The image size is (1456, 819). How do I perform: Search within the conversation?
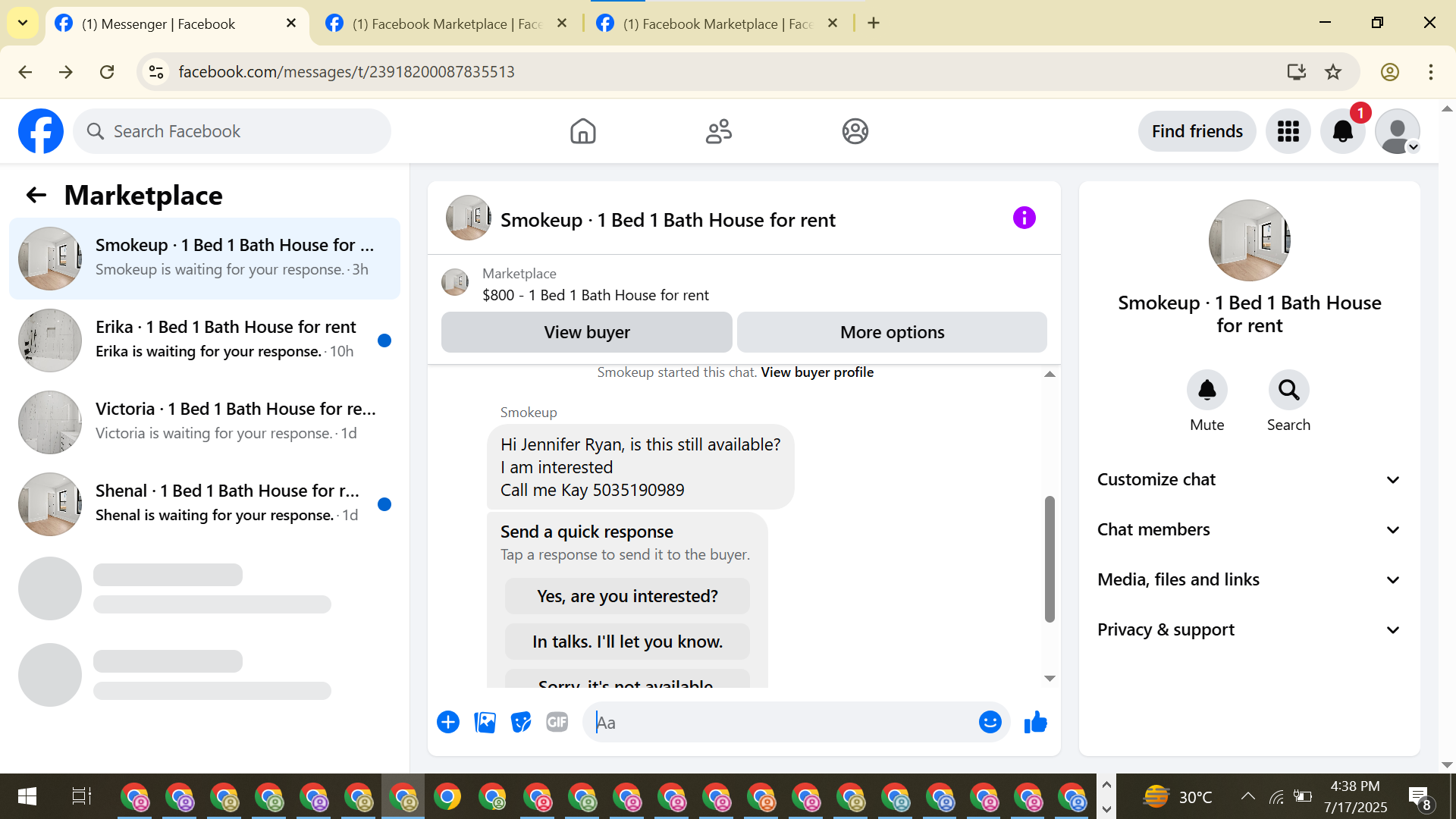[x=1288, y=391]
